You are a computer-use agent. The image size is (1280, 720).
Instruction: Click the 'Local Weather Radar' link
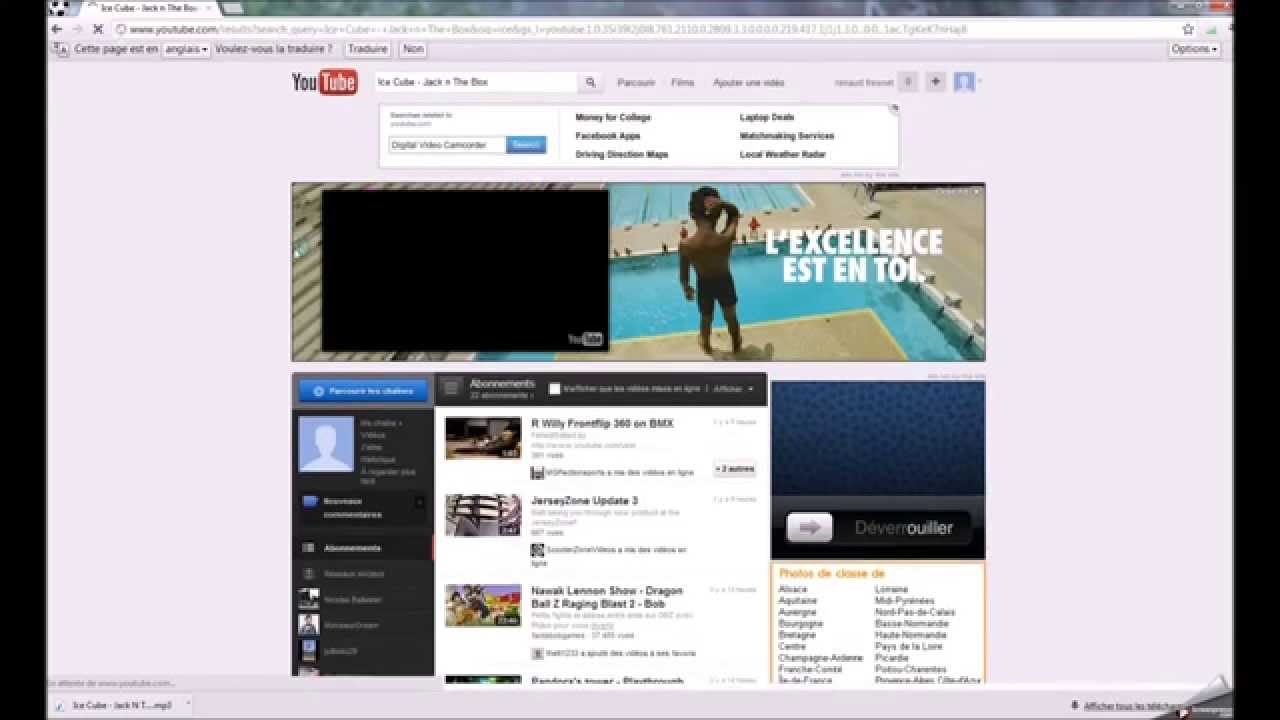coord(783,155)
